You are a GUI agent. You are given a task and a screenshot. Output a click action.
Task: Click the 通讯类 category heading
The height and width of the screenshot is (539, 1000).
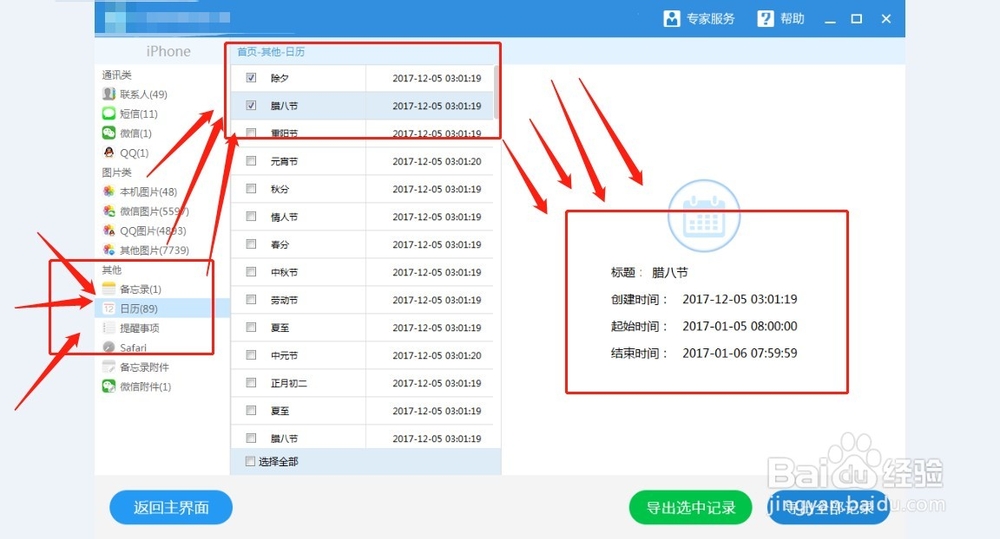coord(117,75)
